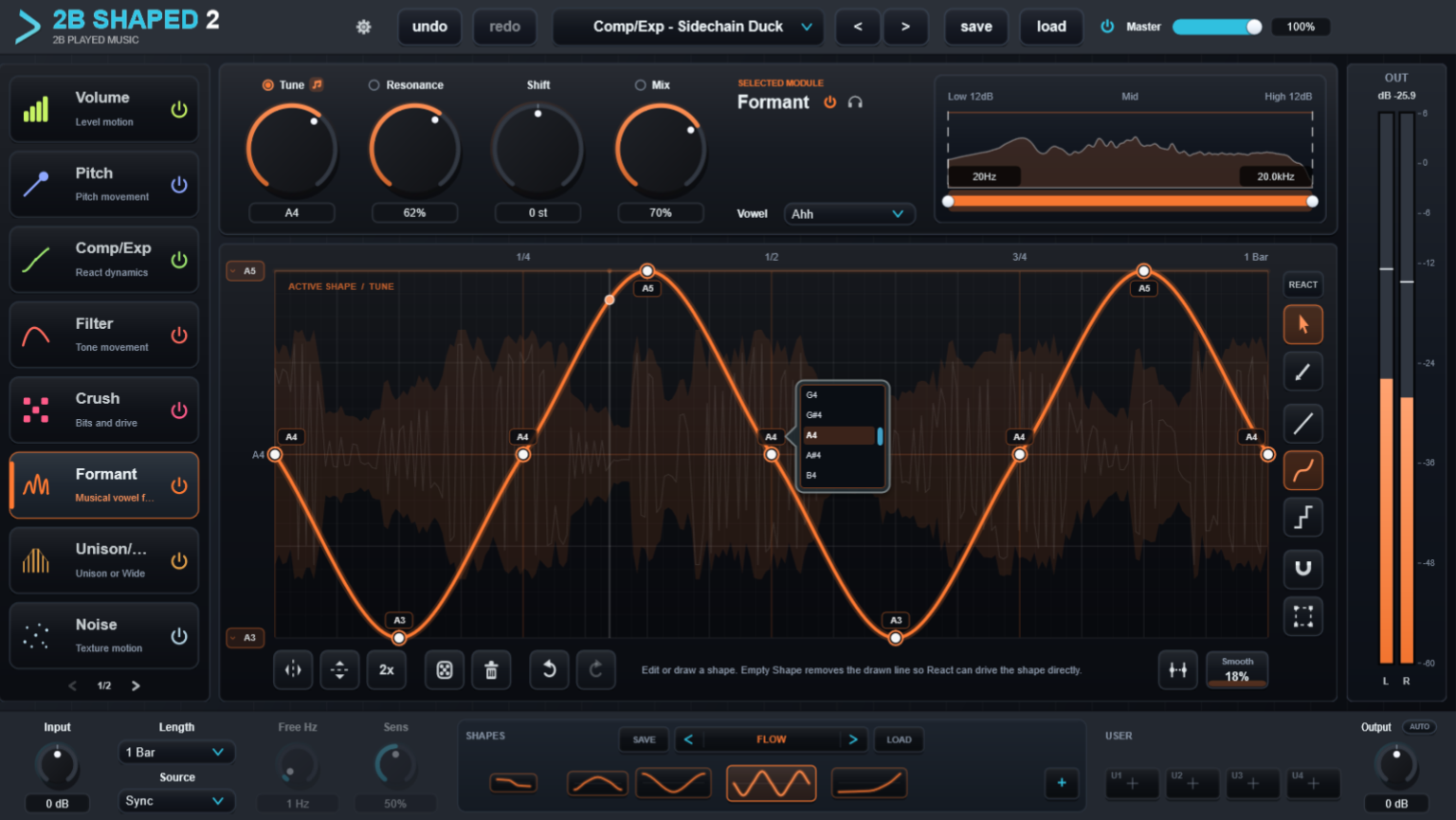1456x820 pixels.
Task: Flip the shape horizontally
Action: click(293, 670)
